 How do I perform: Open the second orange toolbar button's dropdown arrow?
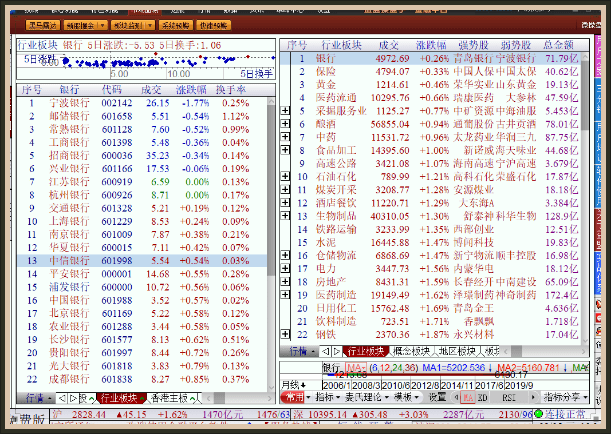pyautogui.click(x=102, y=25)
